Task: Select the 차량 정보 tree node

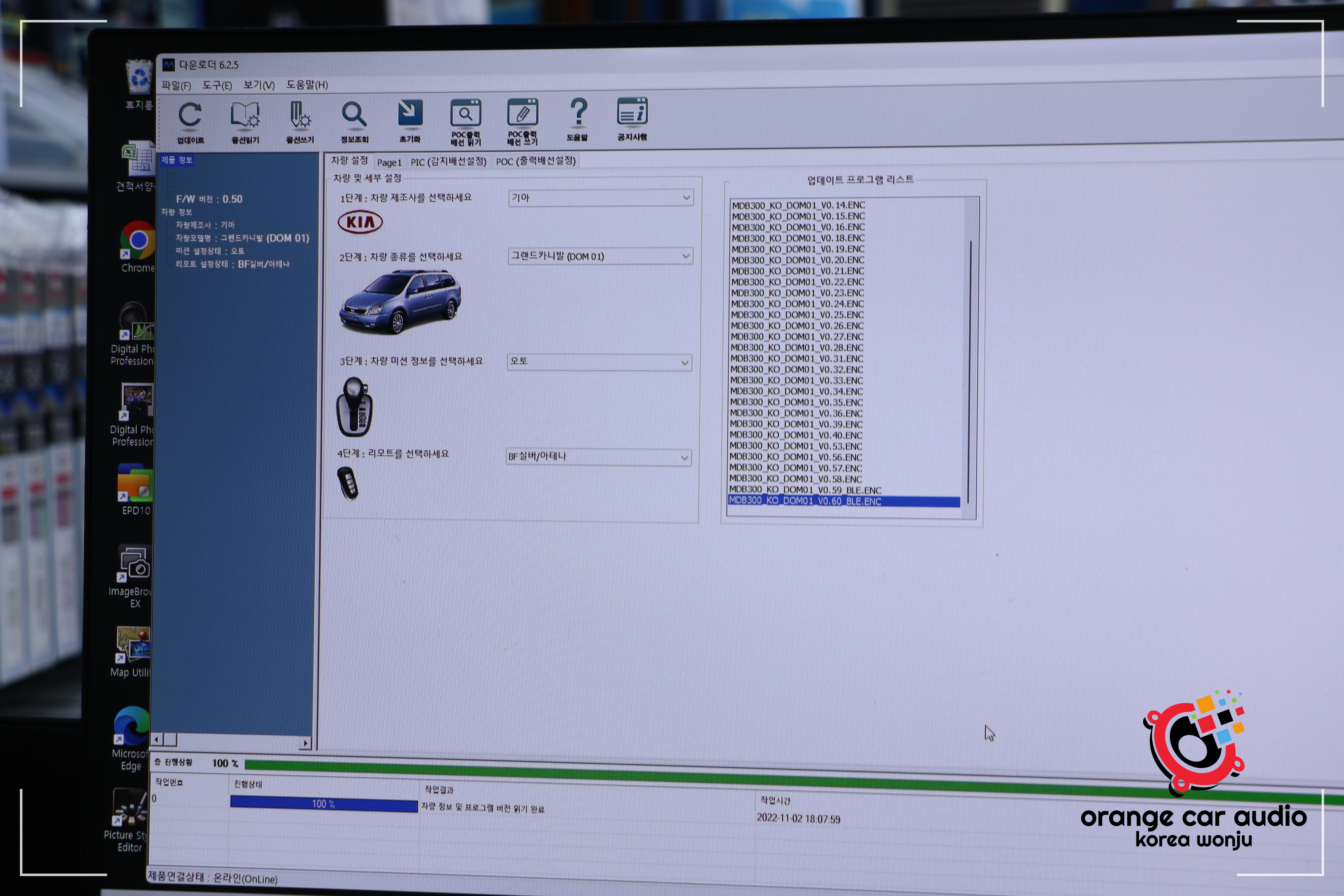Action: click(x=177, y=212)
